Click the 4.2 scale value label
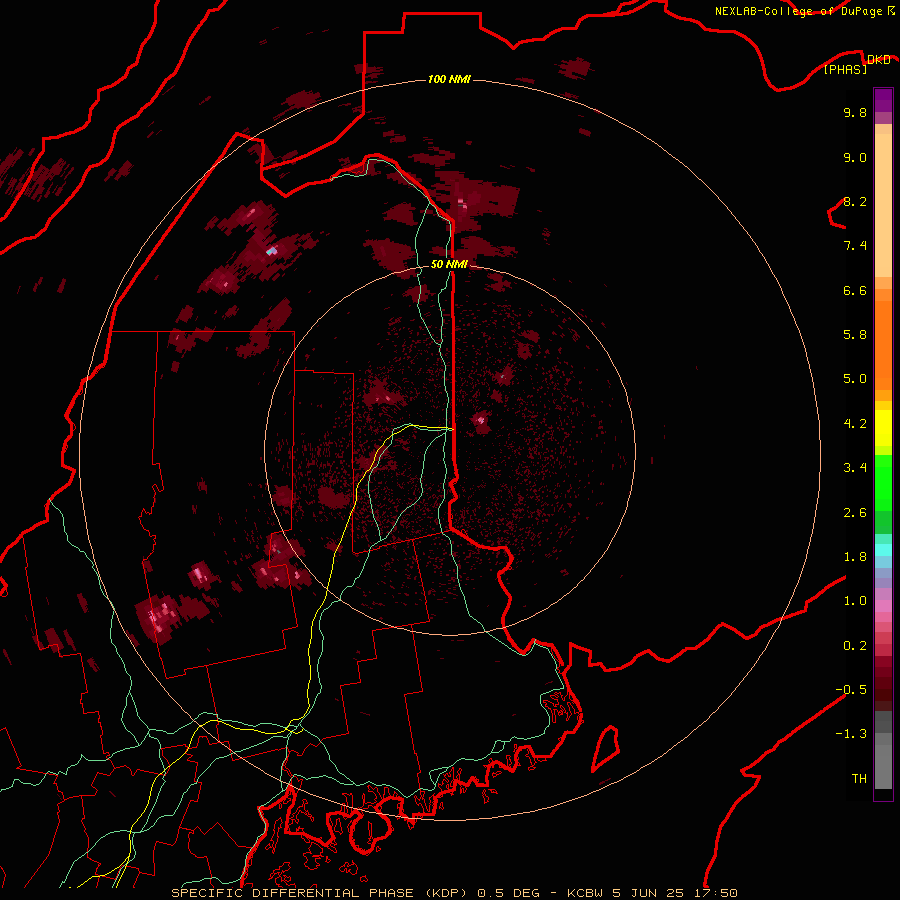 [x=855, y=424]
